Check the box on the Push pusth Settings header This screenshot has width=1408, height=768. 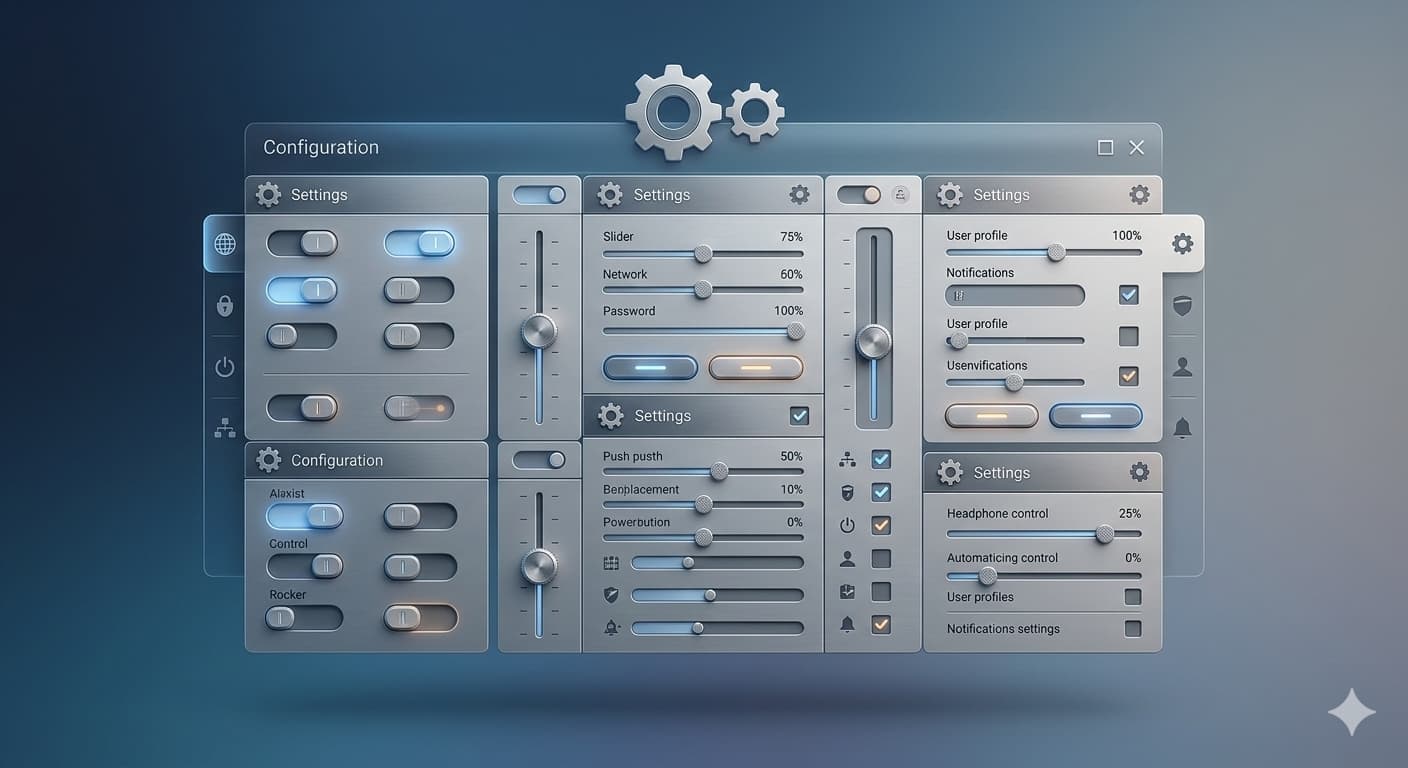tap(799, 415)
